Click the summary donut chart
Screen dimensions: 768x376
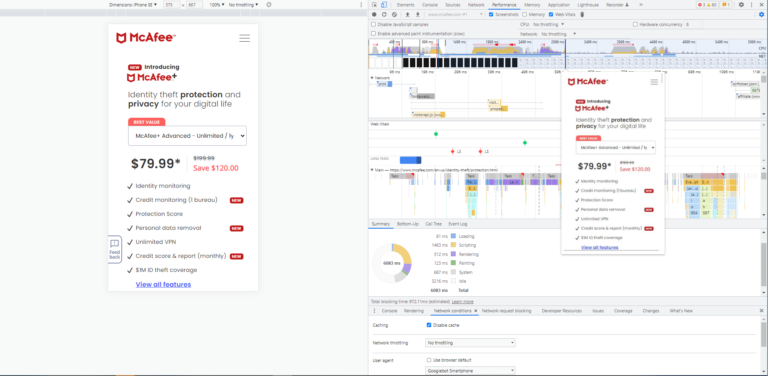[x=392, y=263]
